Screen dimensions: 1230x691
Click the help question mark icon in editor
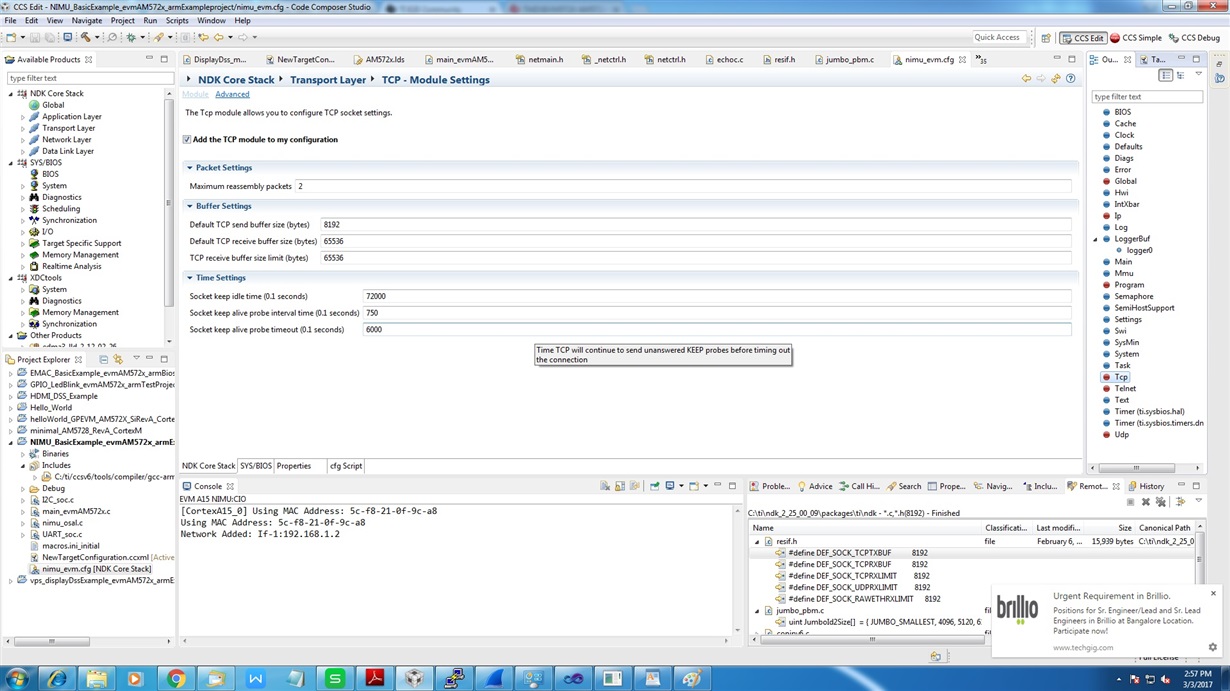click(x=1070, y=79)
